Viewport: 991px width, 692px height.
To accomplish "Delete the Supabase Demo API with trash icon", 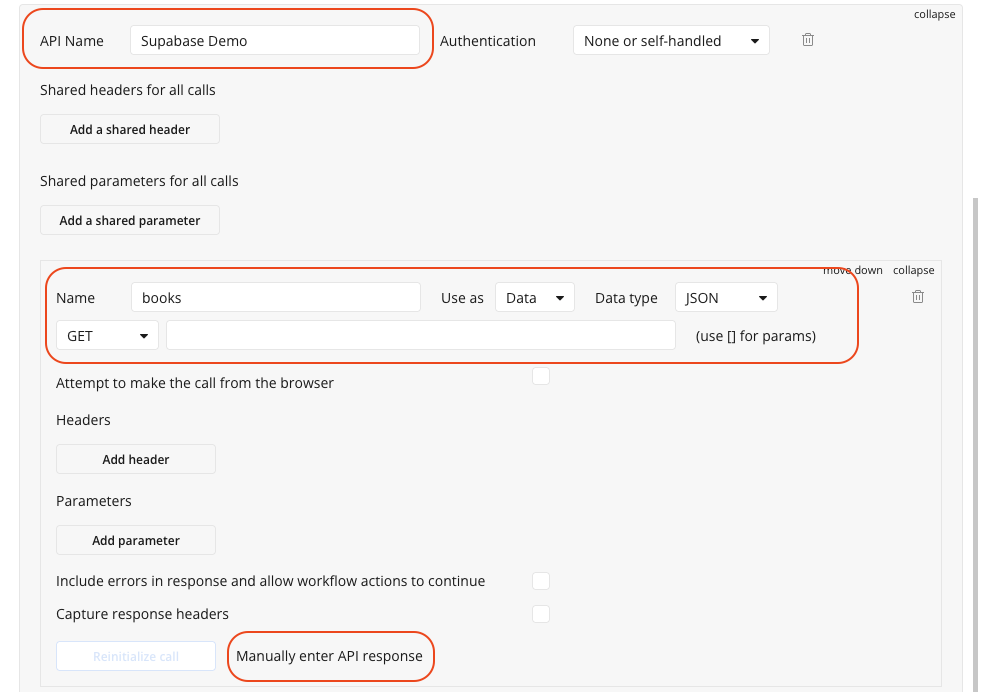I will [808, 40].
